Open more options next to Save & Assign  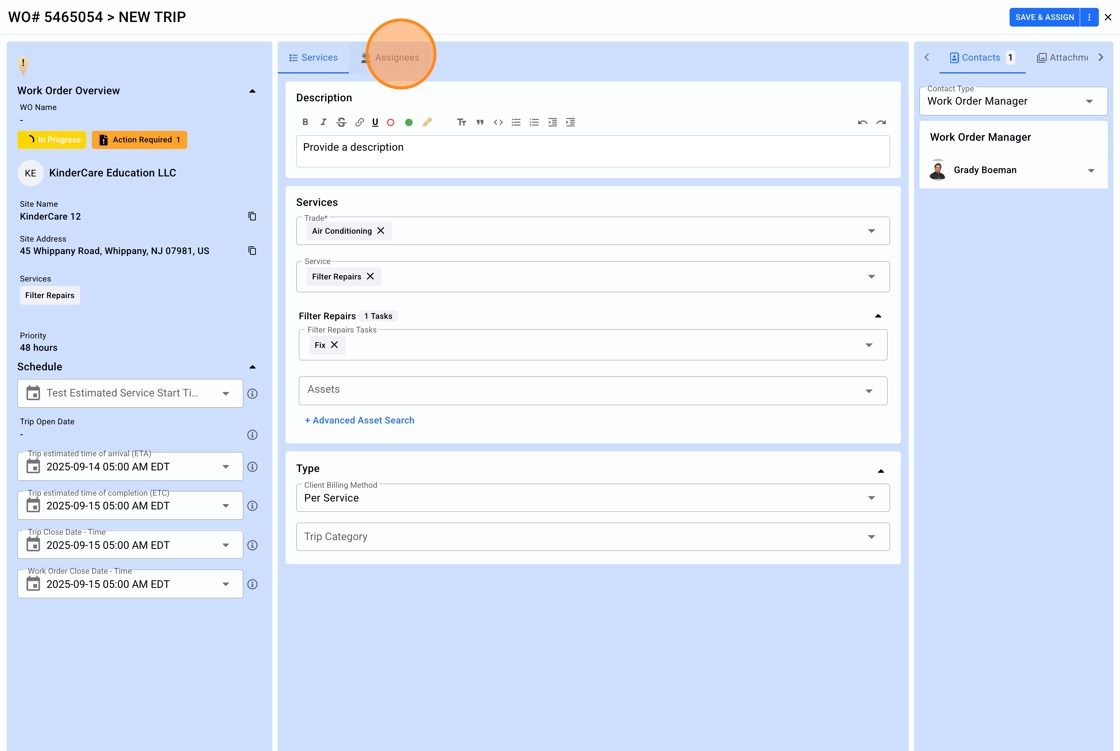tap(1089, 17)
